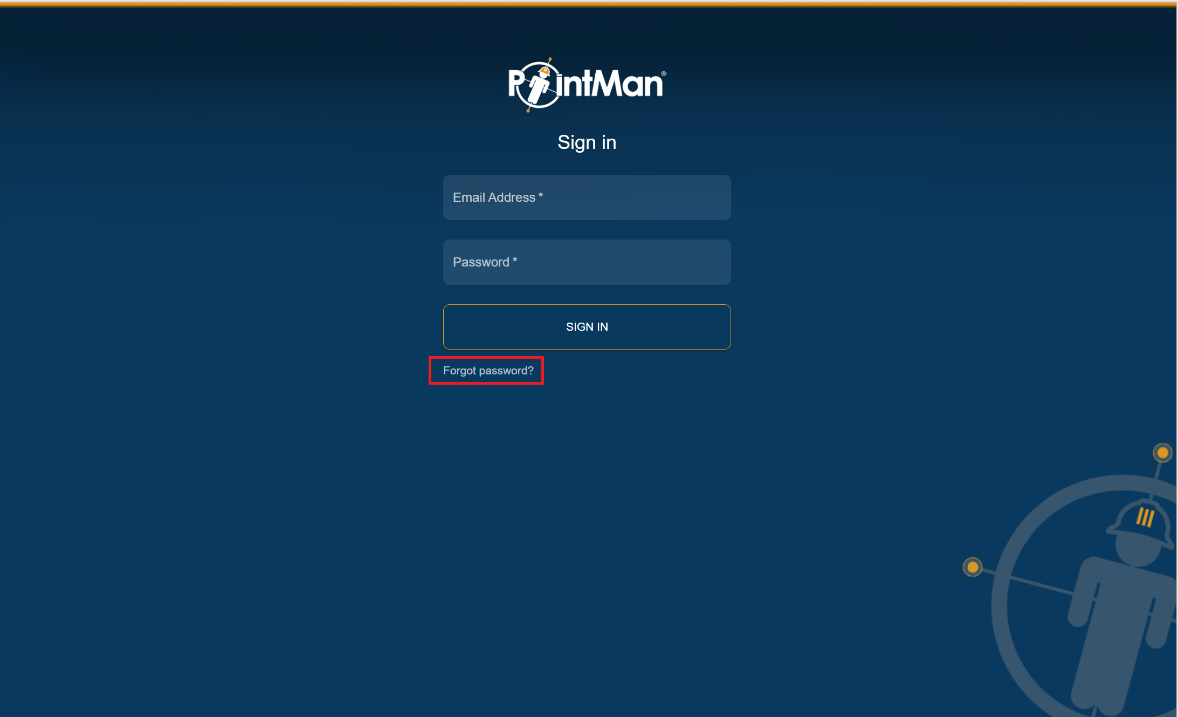Screen dimensions: 1178x717
Task: Click the orange bar along the top edge
Action: coord(589,3)
